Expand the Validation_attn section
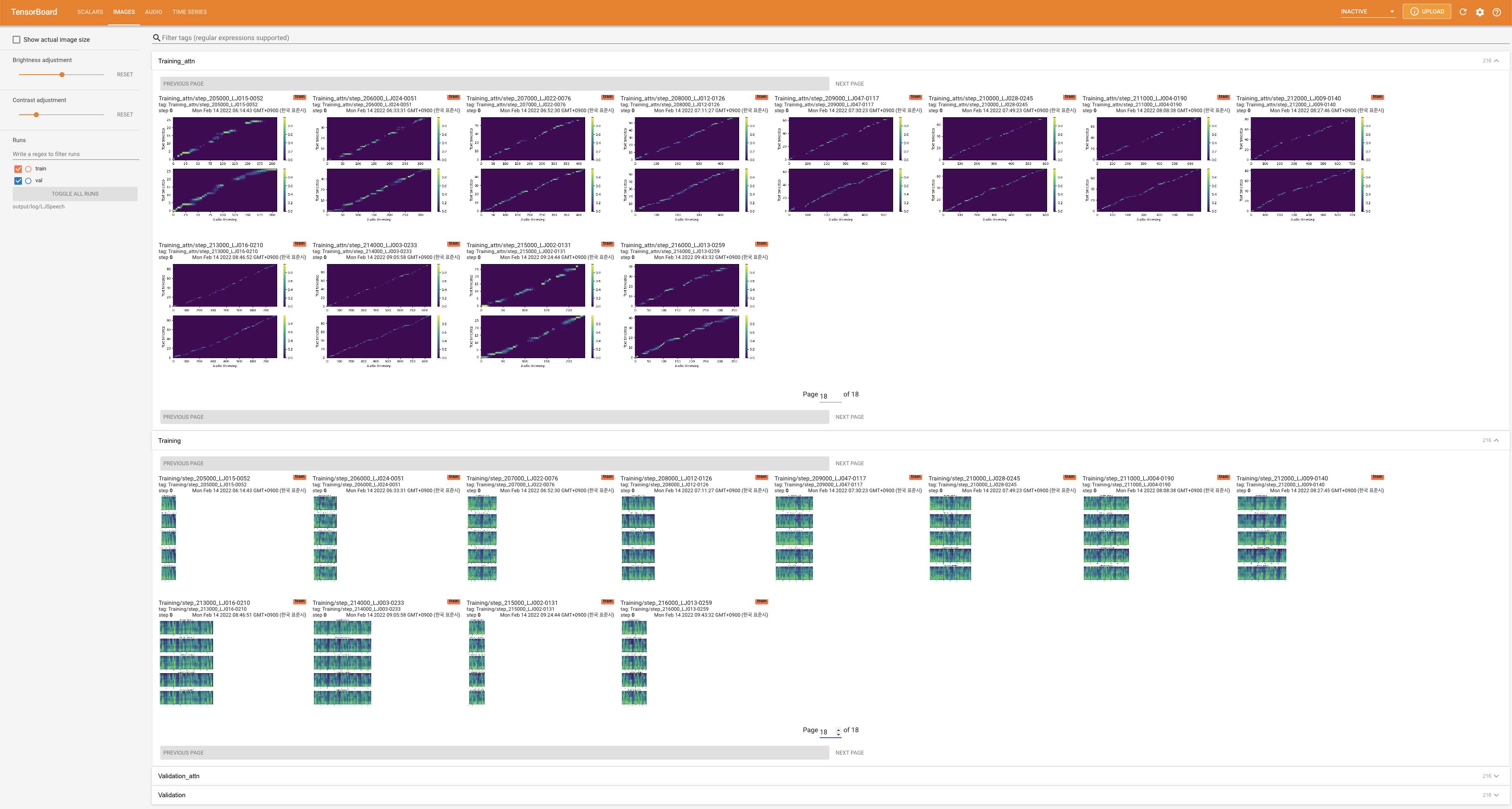The image size is (1512, 809). [1496, 776]
